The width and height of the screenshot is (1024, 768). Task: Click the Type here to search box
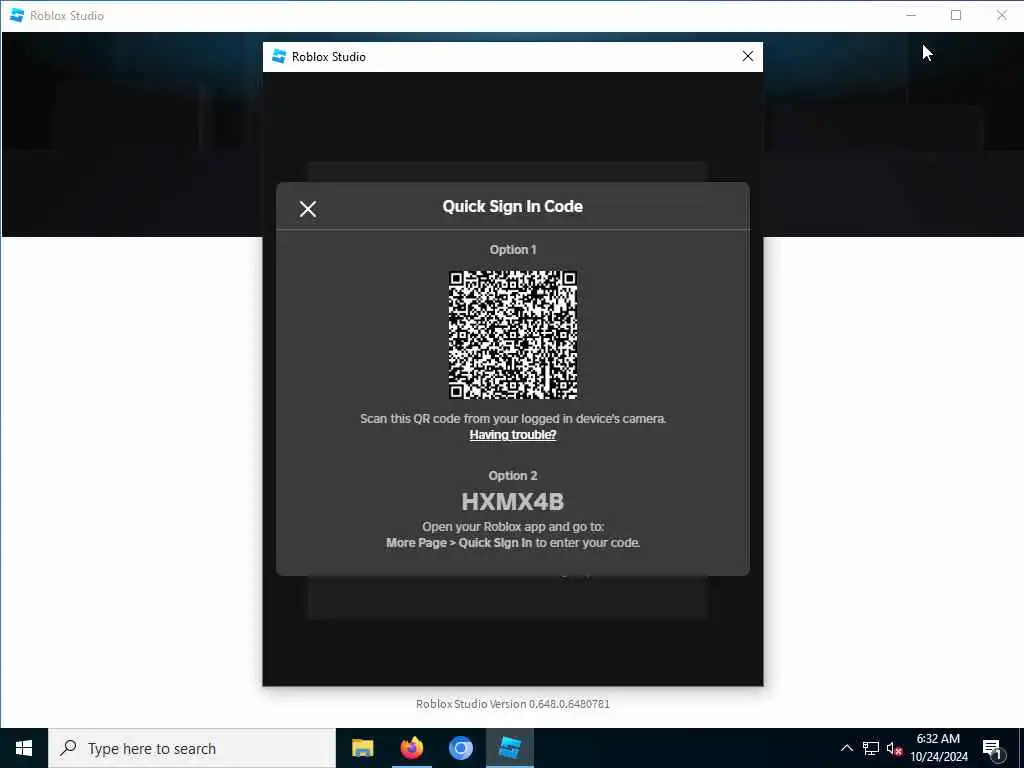[x=192, y=748]
